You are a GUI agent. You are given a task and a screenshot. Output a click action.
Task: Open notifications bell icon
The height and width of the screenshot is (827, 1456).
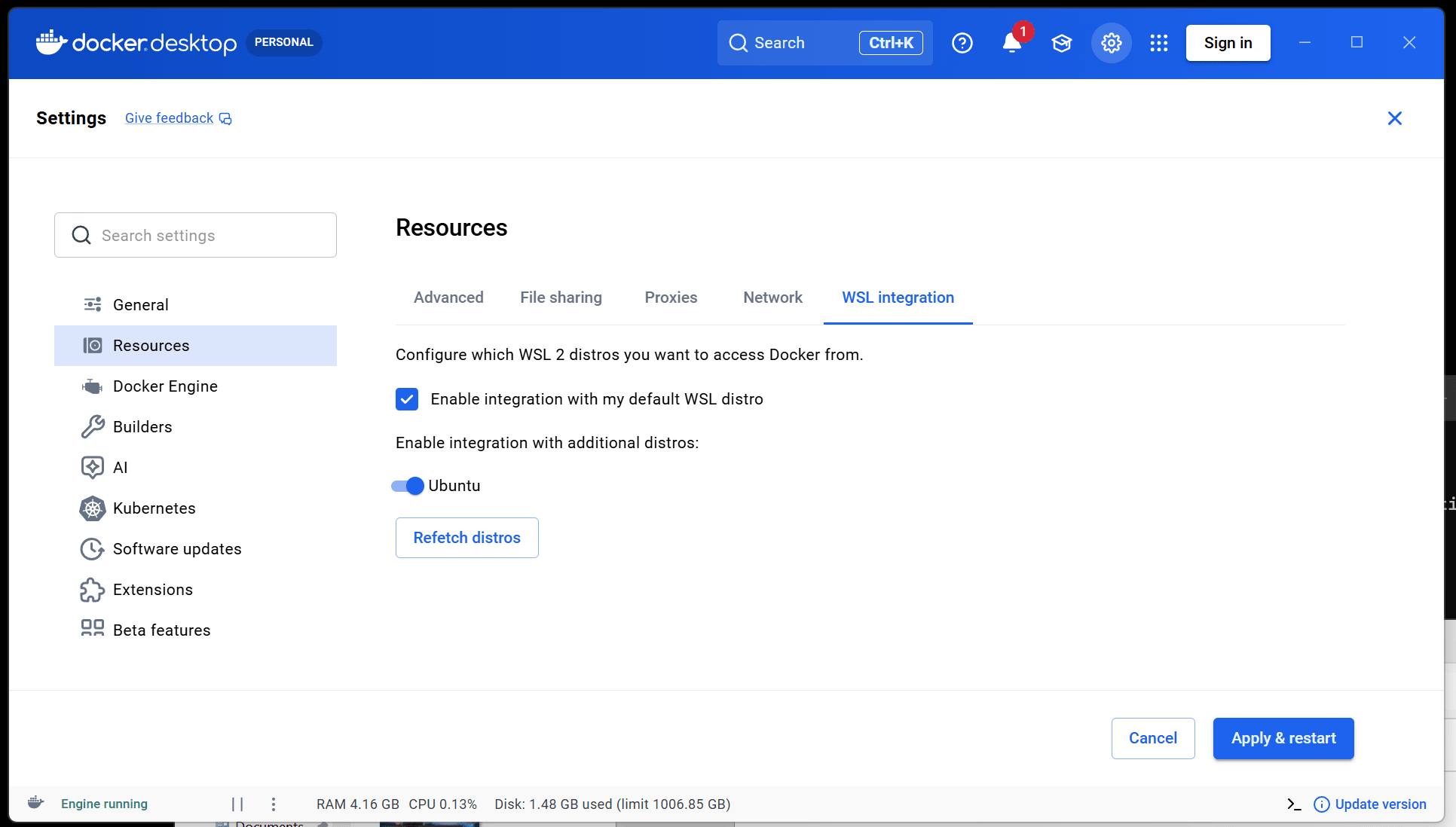pos(1012,43)
